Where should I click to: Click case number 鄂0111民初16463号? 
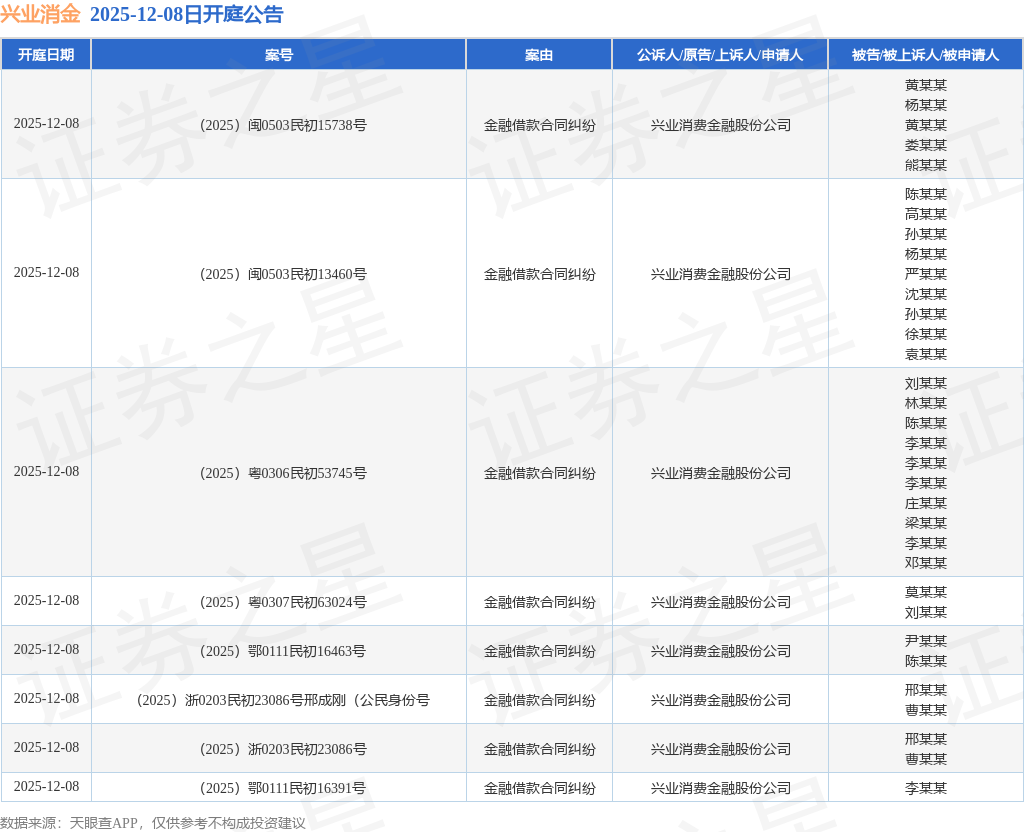tap(282, 650)
